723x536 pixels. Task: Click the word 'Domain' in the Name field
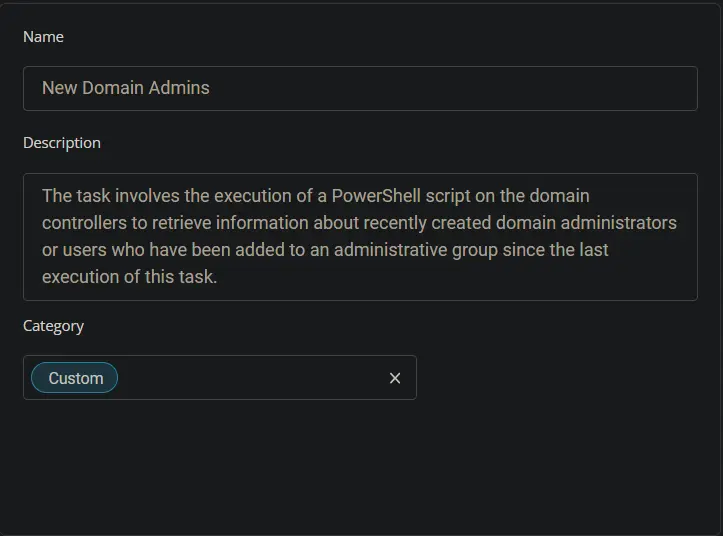[113, 88]
